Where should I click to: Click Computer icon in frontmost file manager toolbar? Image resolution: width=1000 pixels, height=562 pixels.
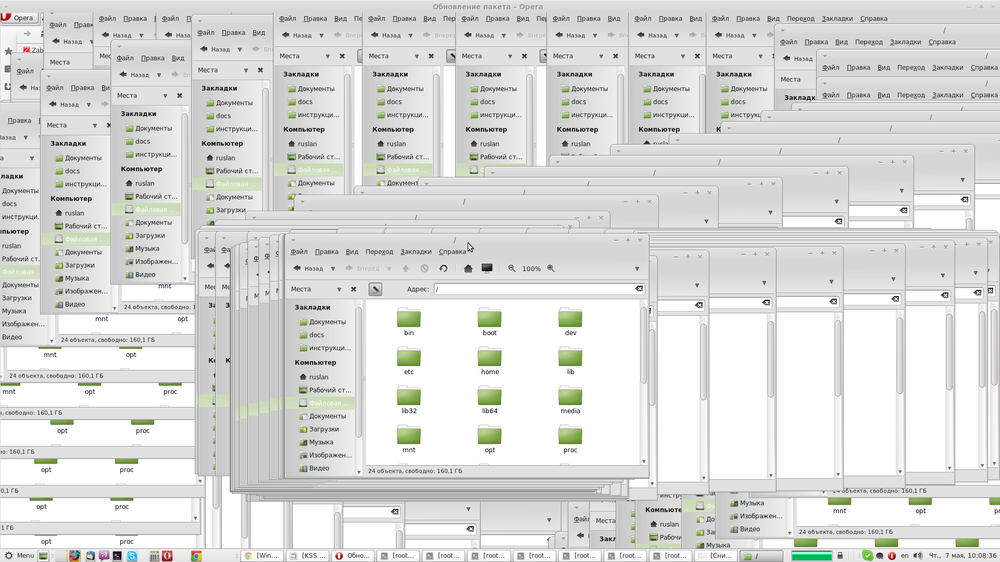tap(487, 268)
